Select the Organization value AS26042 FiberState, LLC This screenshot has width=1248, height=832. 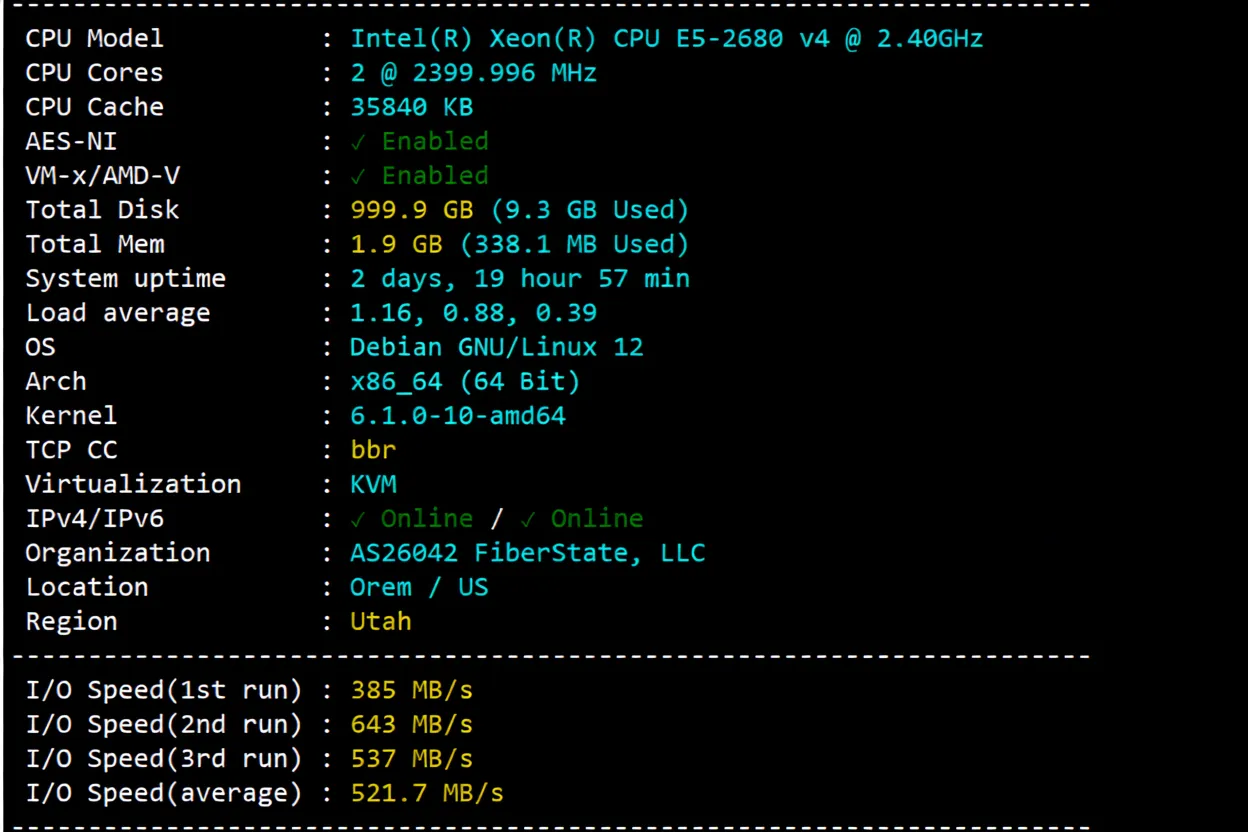coord(527,552)
